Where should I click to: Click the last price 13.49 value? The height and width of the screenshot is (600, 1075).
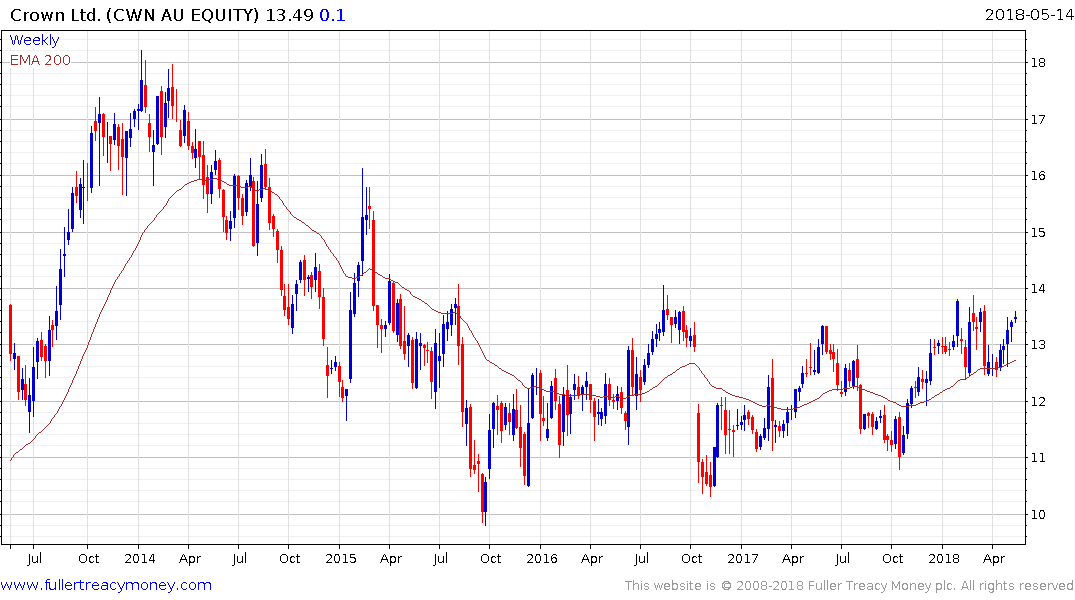(289, 14)
